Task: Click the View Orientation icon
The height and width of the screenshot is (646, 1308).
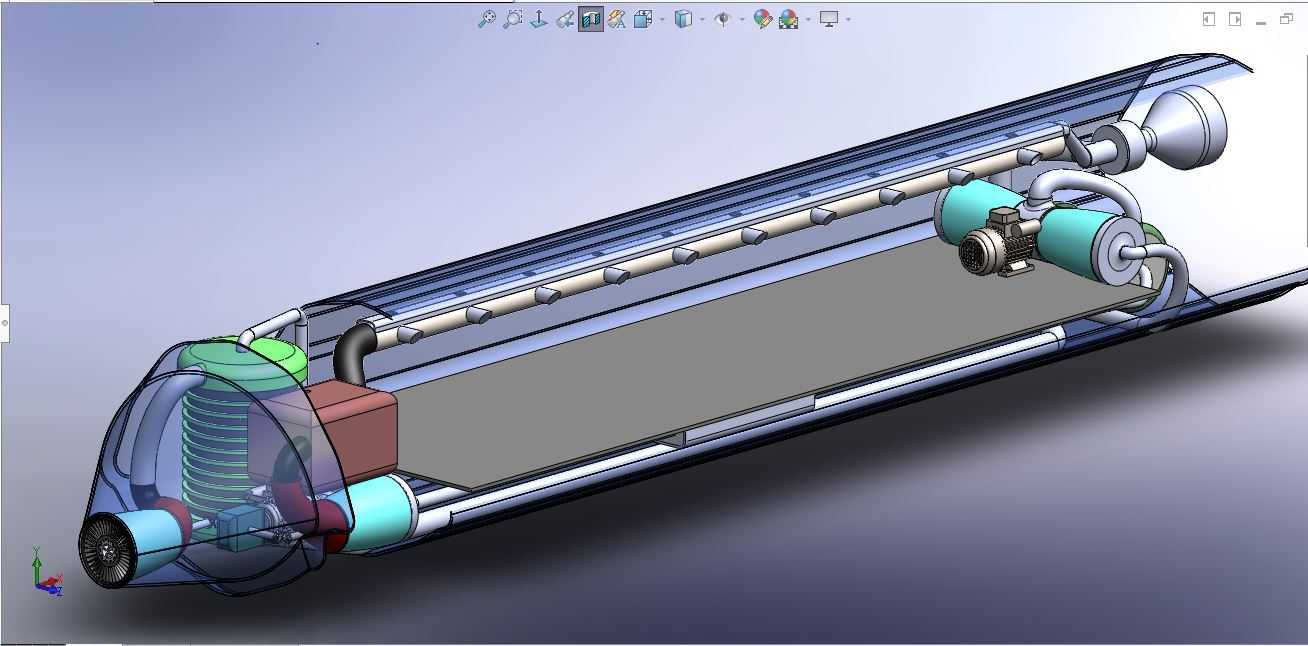Action: click(644, 19)
